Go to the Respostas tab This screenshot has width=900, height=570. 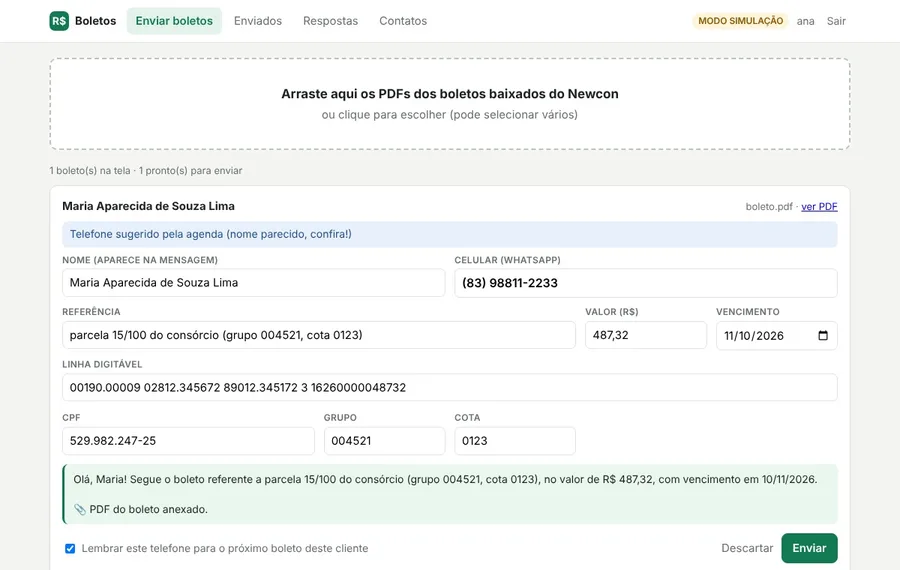[x=331, y=21]
